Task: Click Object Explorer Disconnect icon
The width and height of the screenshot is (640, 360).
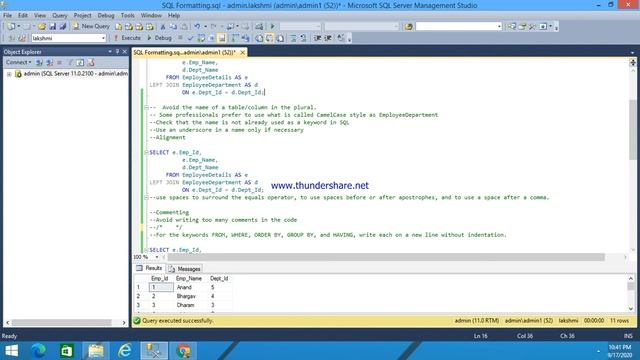Action: (x=49, y=62)
